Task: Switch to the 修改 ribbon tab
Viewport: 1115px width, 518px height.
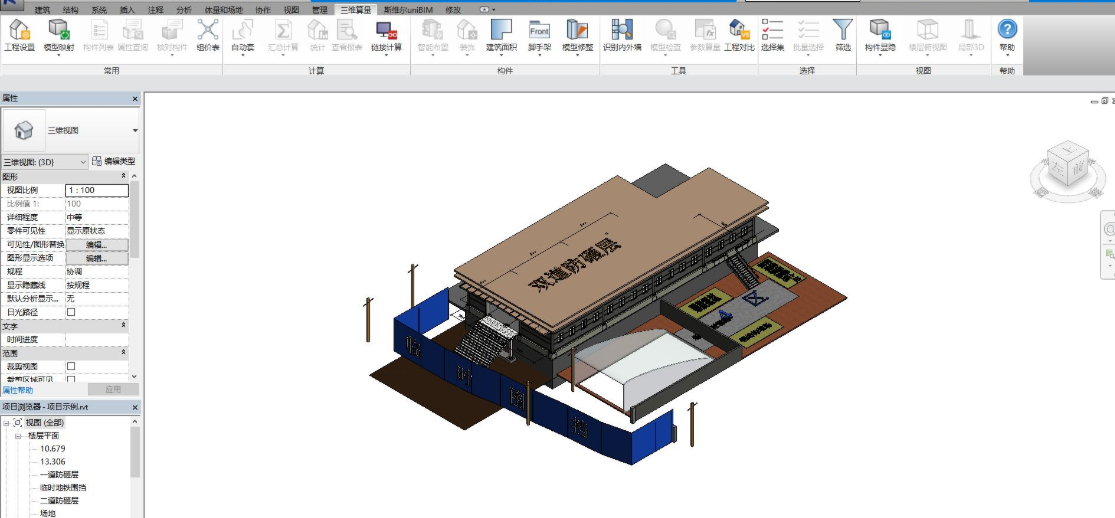Action: pos(453,10)
